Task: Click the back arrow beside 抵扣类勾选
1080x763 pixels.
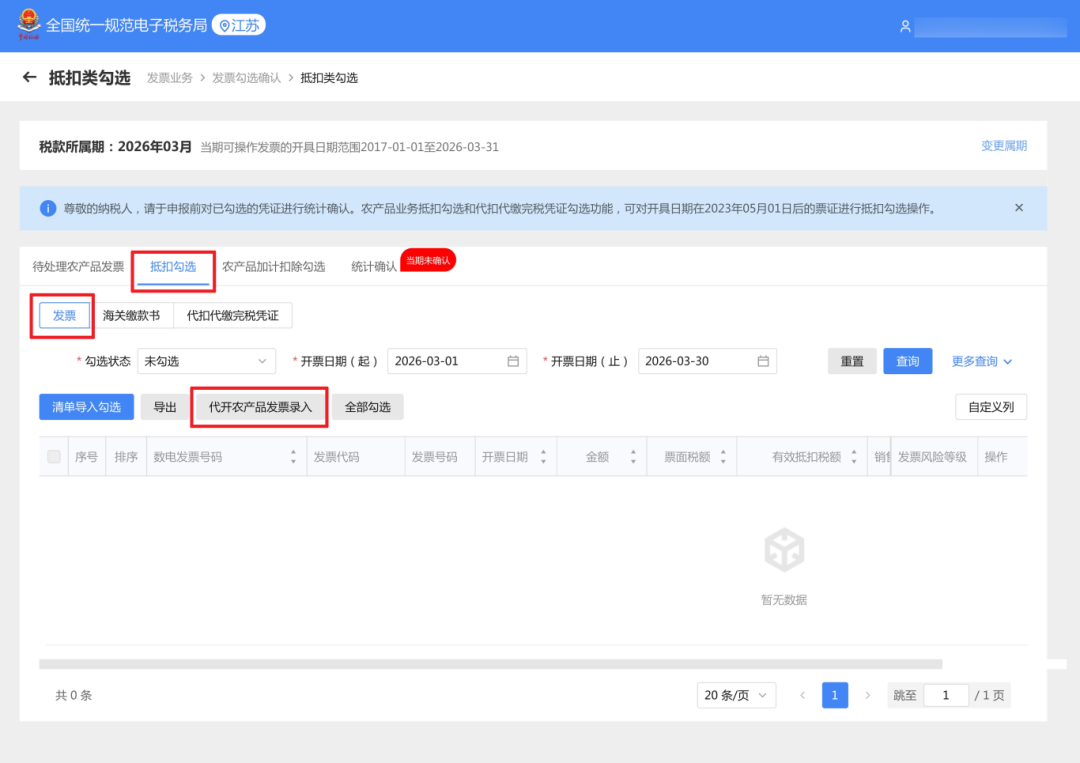Action: pyautogui.click(x=29, y=77)
